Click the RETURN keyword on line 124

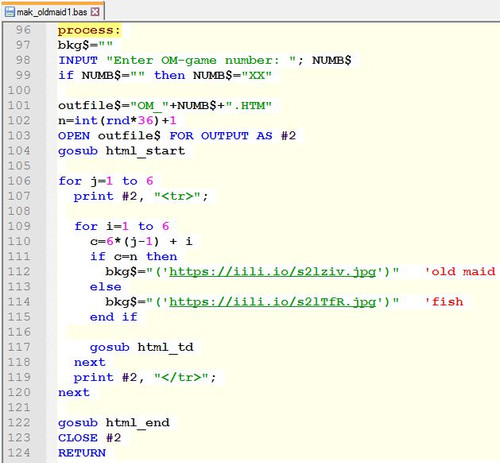pyautogui.click(x=82, y=453)
